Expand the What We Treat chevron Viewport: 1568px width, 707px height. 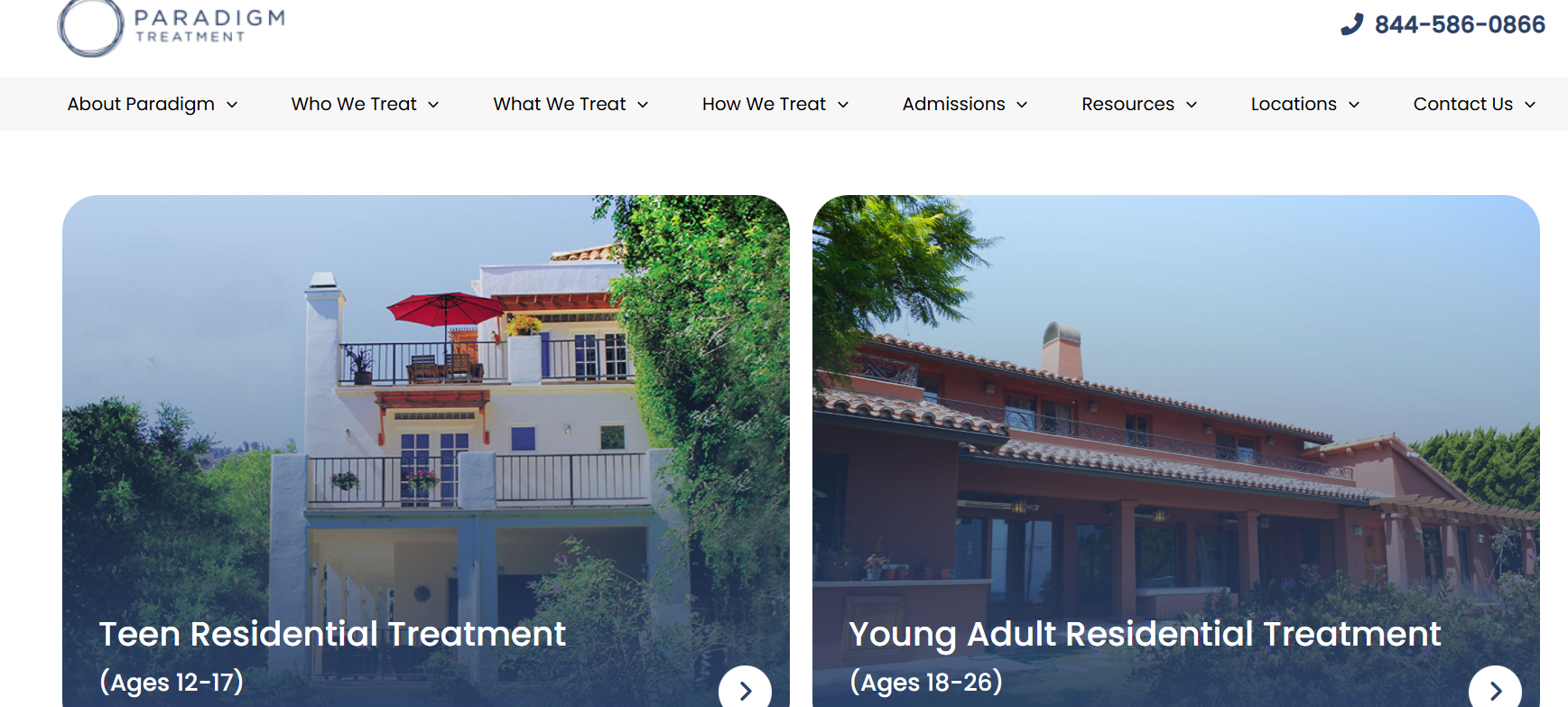643,105
